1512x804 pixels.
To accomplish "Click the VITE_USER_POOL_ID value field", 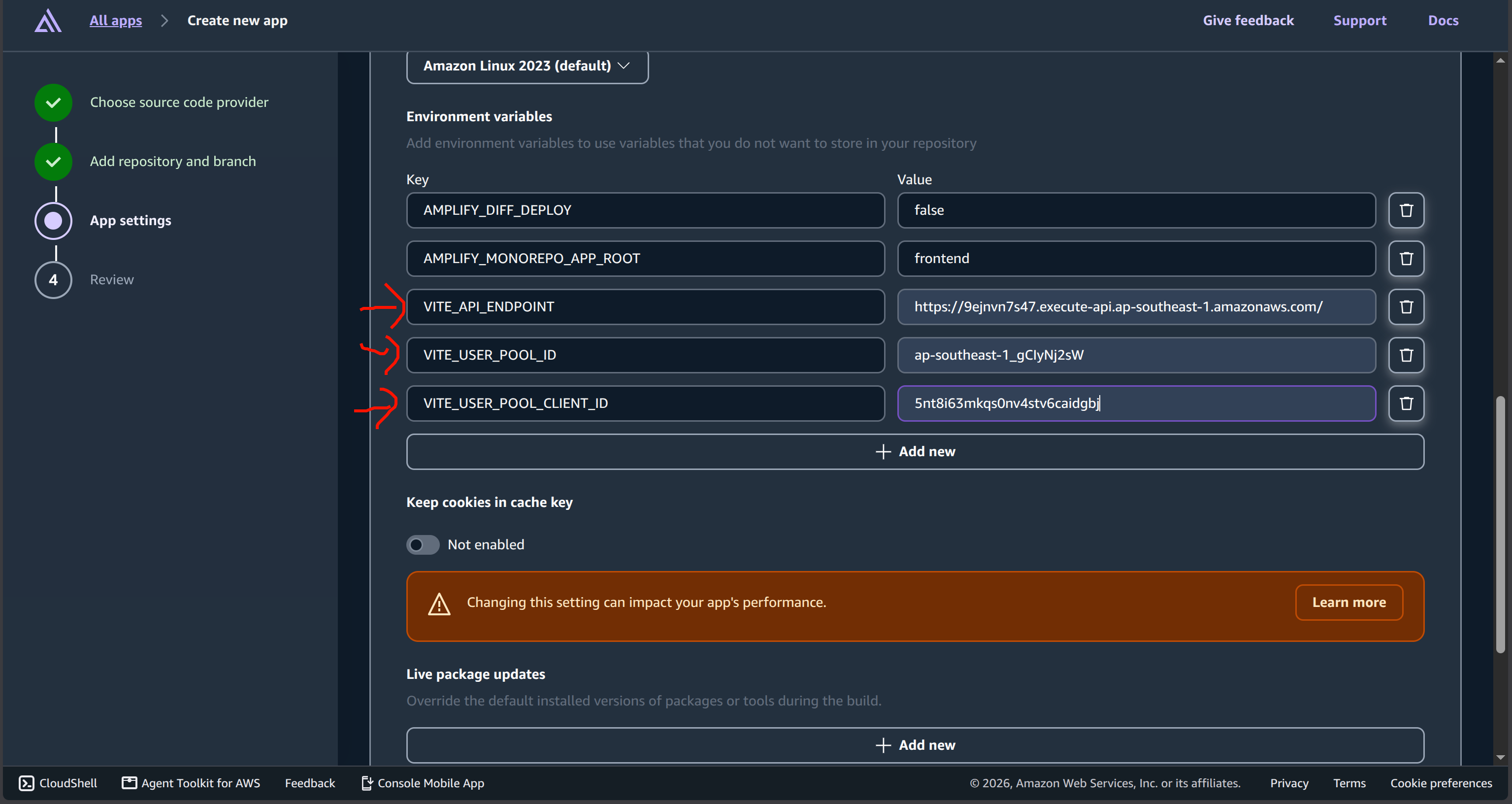I will [1136, 355].
